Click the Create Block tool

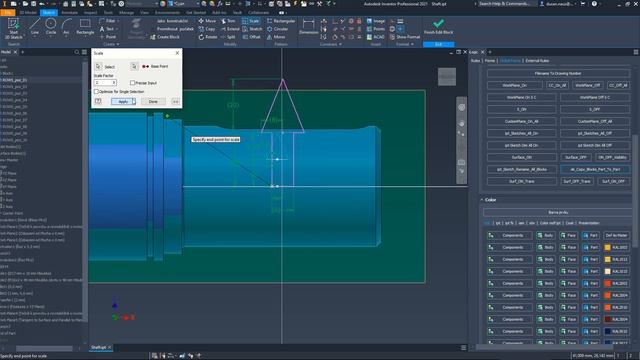tap(165, 37)
